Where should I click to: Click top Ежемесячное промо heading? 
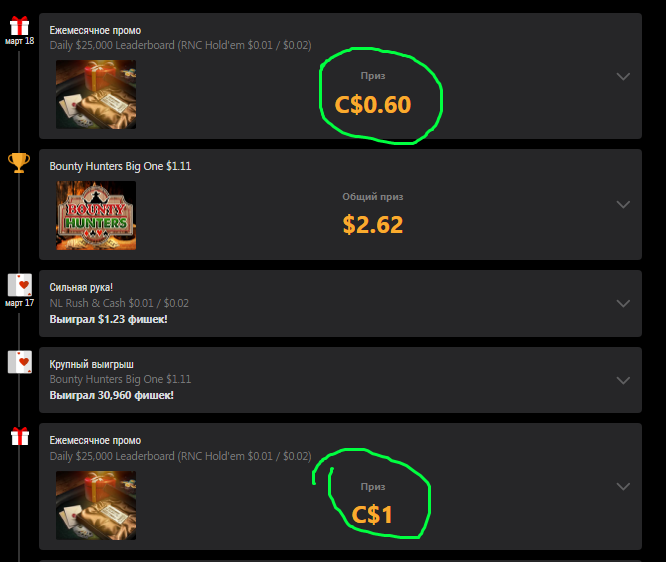click(95, 31)
